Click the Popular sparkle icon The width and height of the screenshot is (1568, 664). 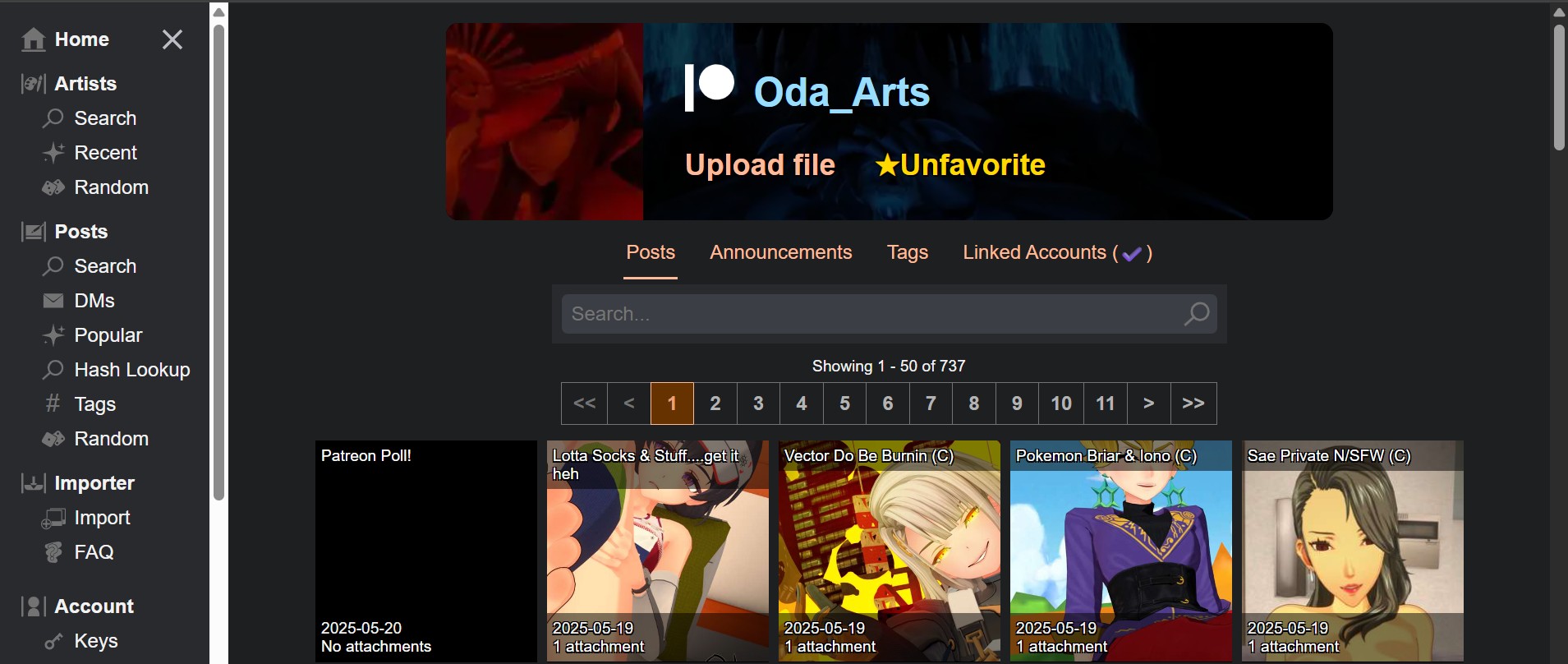tap(53, 335)
